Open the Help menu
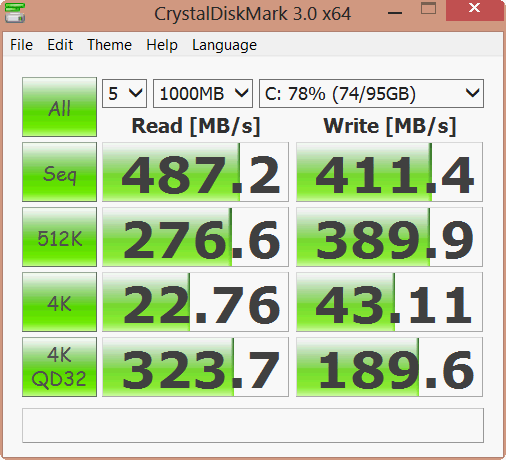Screen dimensions: 506x460 coord(162,45)
